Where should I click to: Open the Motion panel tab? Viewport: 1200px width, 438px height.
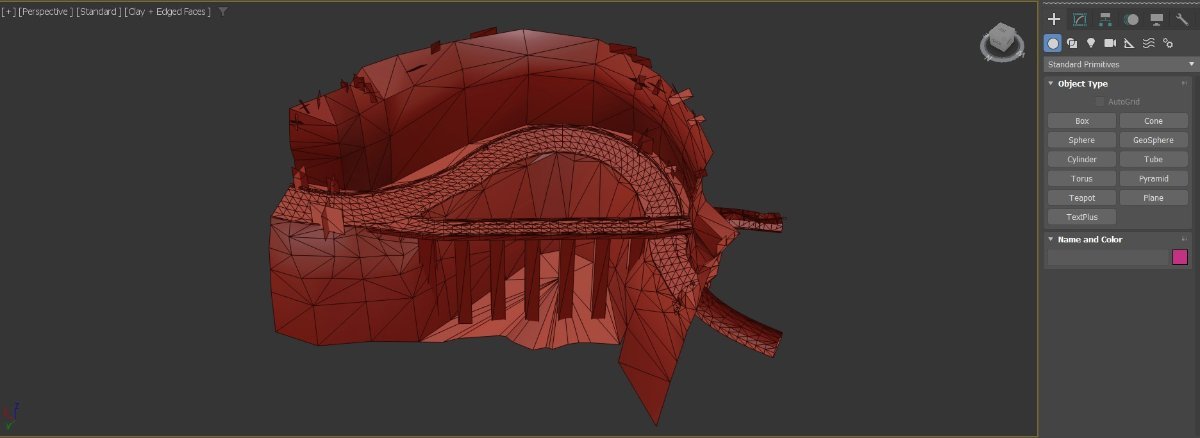tap(1131, 19)
